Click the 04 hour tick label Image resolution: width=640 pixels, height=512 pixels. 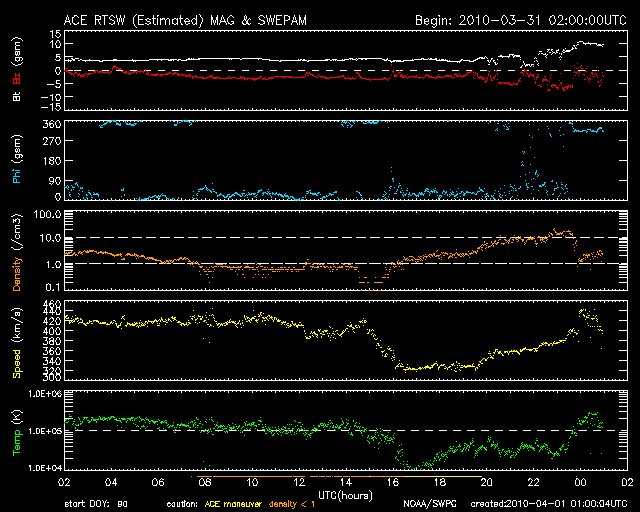click(111, 482)
